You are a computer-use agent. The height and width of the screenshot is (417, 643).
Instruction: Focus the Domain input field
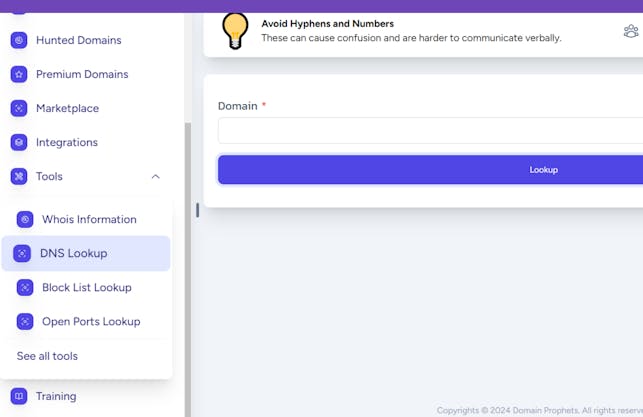click(430, 131)
